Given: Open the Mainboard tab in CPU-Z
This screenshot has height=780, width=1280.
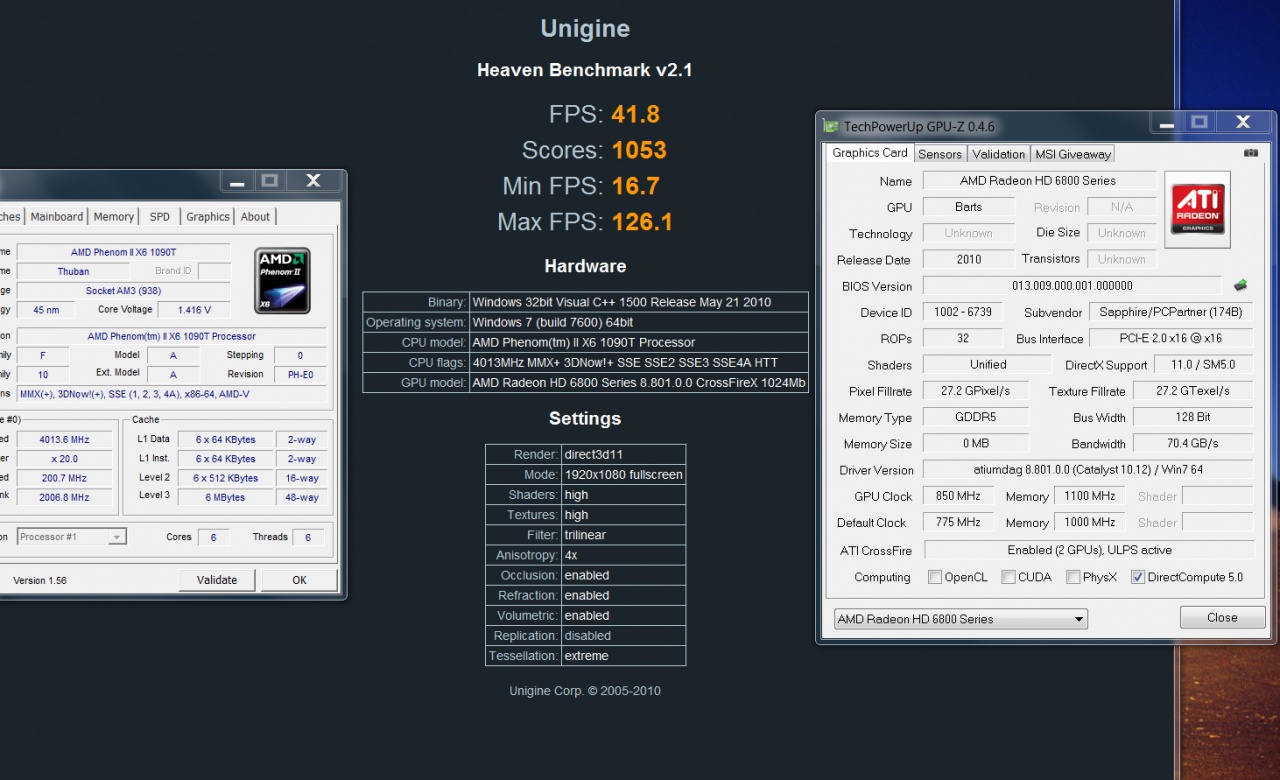Looking at the screenshot, I should click(x=57, y=217).
